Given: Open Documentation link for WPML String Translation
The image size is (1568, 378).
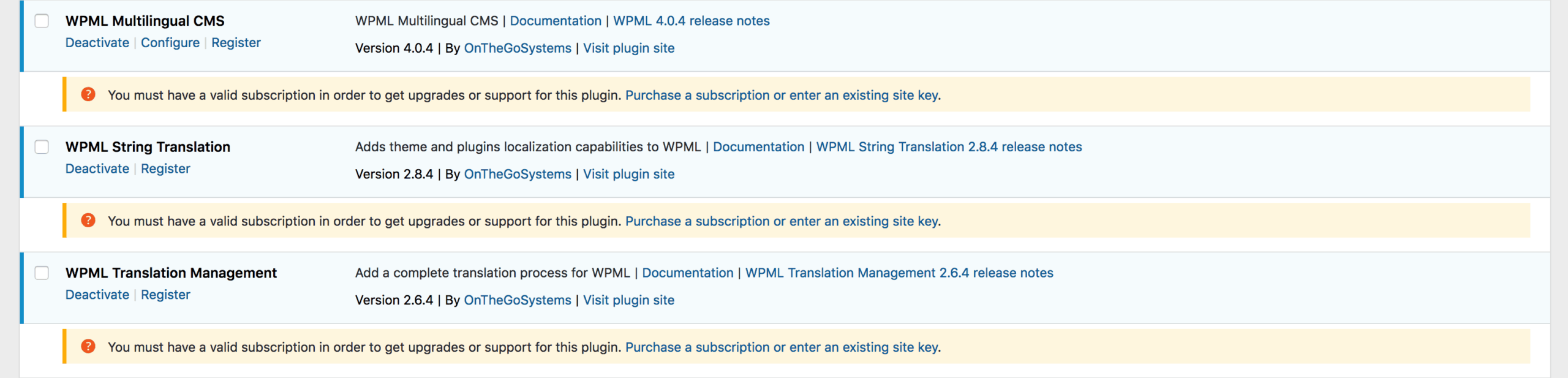Looking at the screenshot, I should point(758,147).
